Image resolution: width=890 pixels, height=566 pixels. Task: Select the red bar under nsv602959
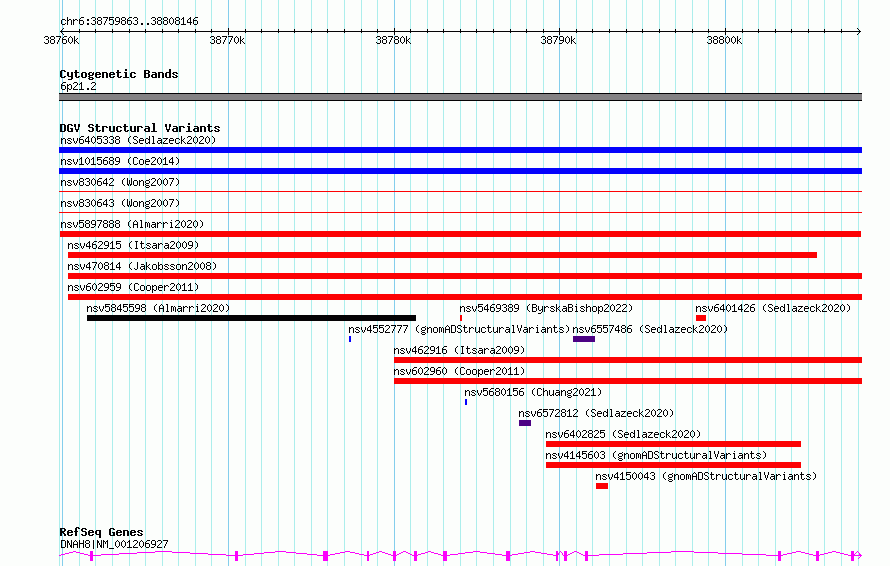click(465, 297)
